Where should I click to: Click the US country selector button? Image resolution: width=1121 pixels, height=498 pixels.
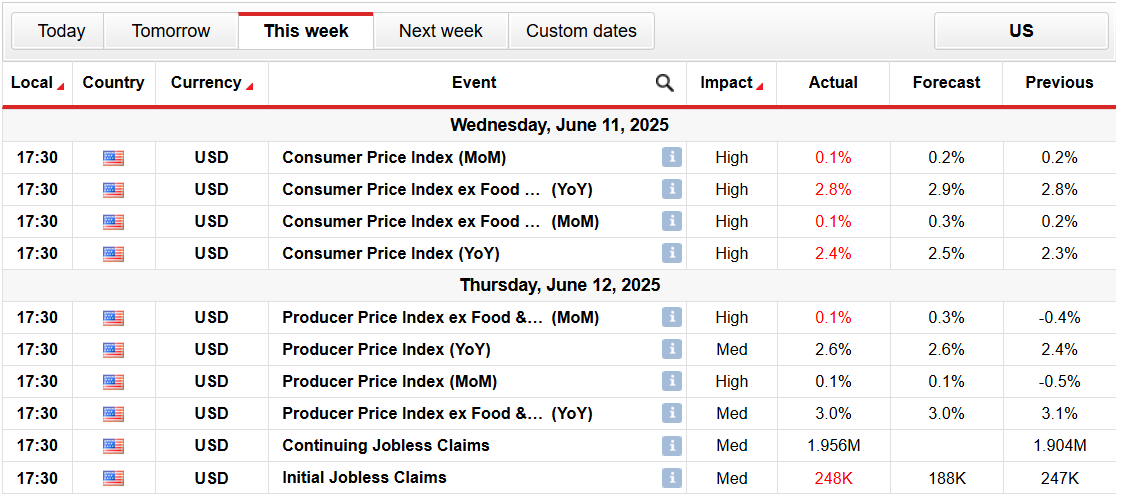[1020, 31]
